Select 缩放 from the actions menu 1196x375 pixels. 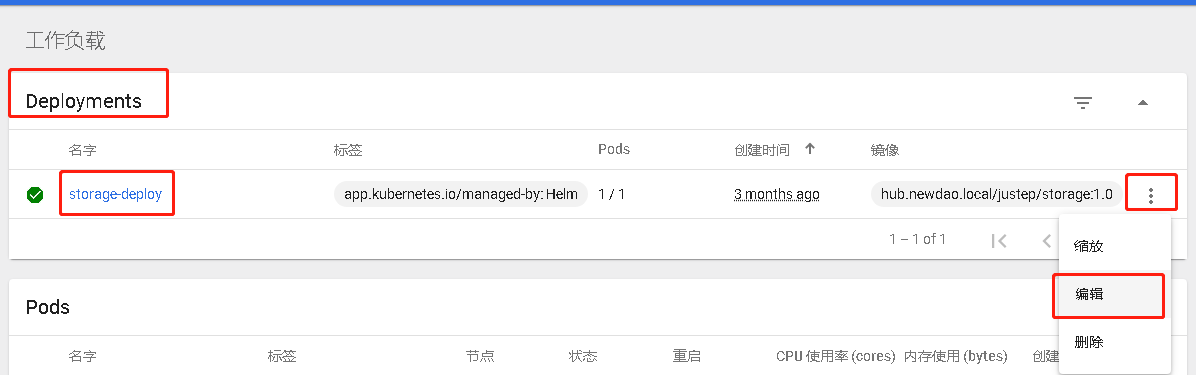1088,246
